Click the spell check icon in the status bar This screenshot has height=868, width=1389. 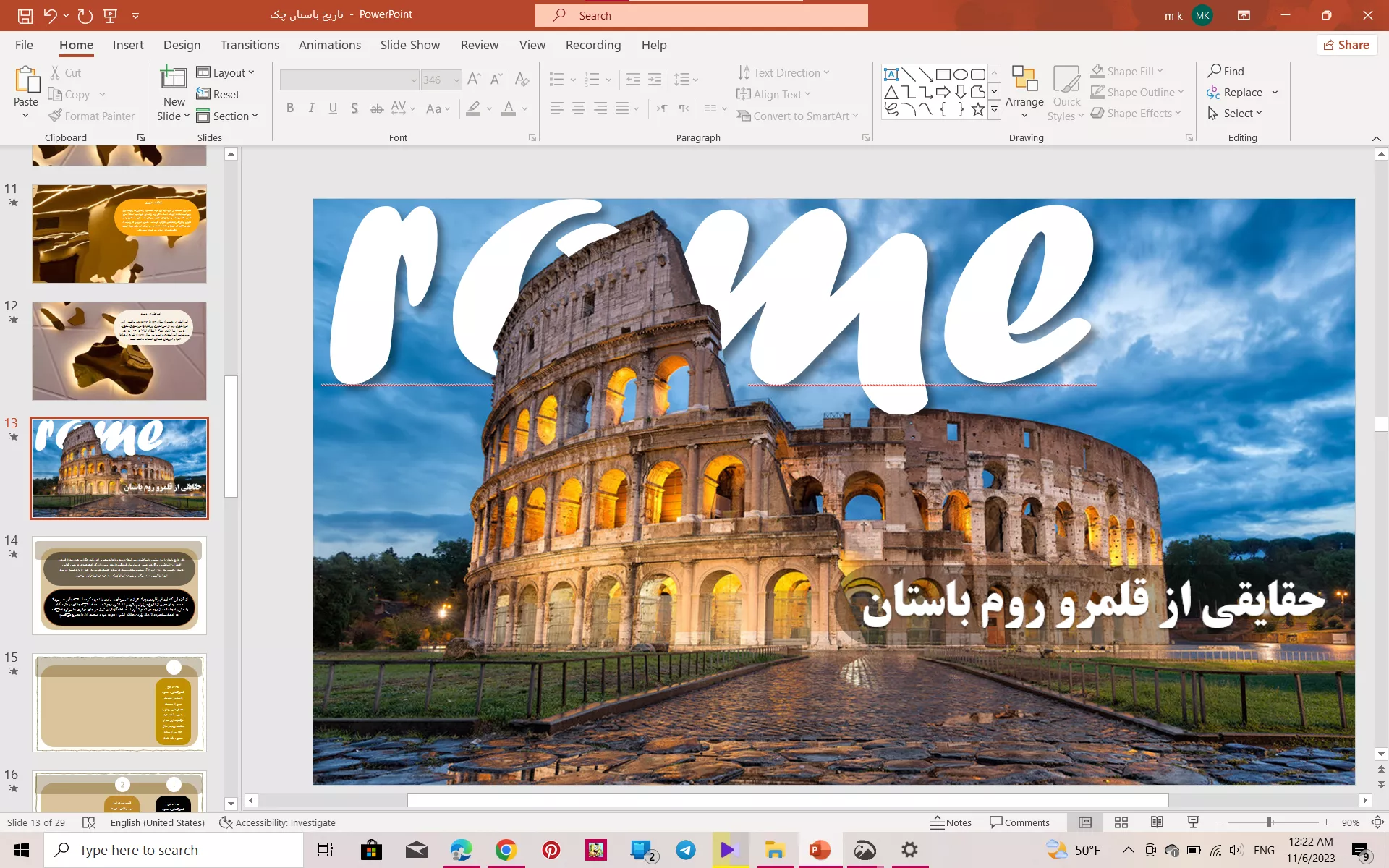point(89,822)
